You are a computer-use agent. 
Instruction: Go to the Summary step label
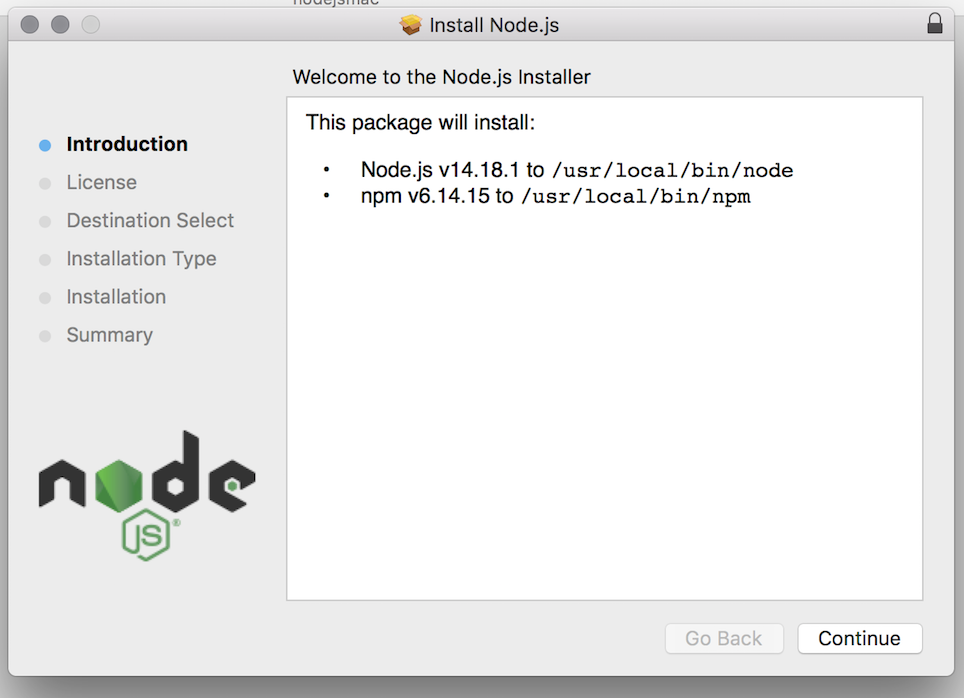coord(110,335)
